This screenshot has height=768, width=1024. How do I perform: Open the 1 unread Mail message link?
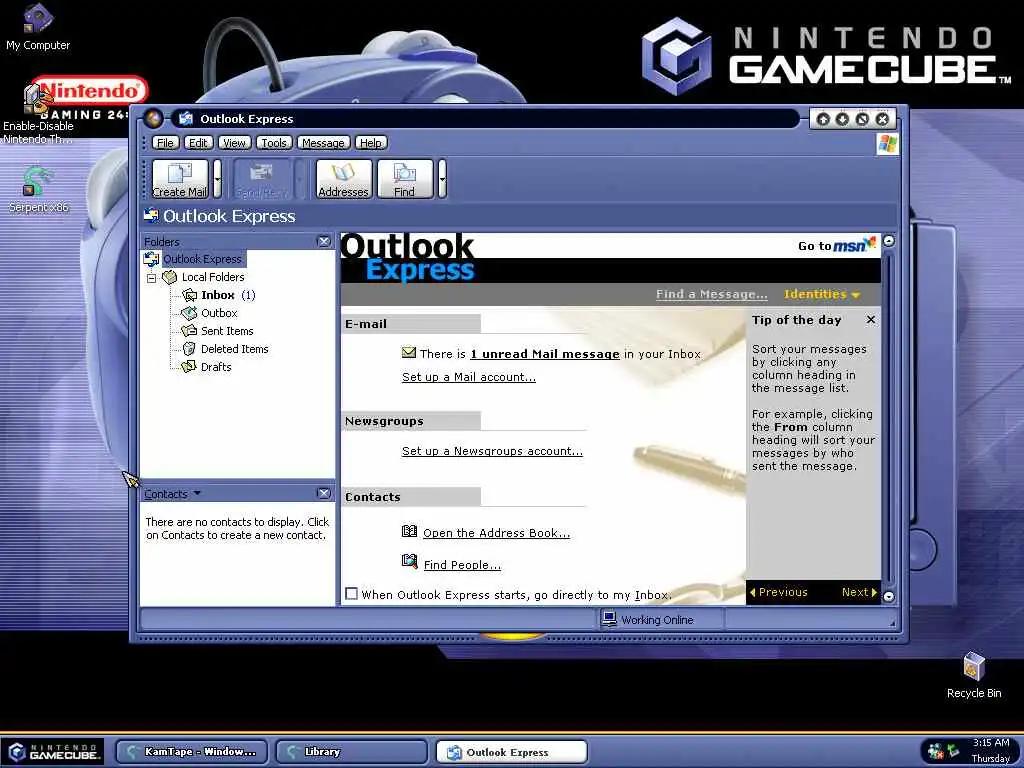point(545,354)
